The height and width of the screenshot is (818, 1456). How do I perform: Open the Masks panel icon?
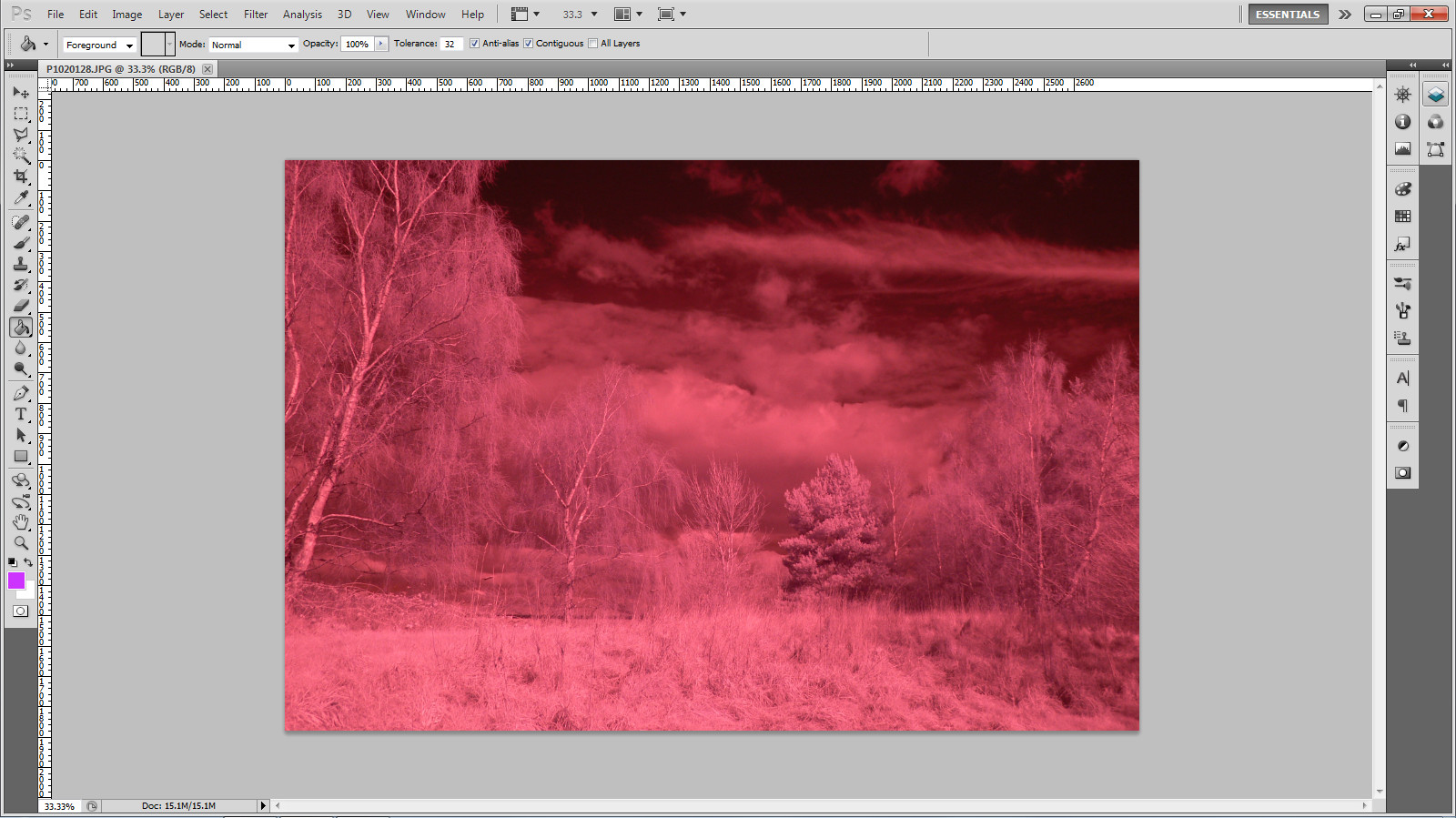(x=1403, y=473)
